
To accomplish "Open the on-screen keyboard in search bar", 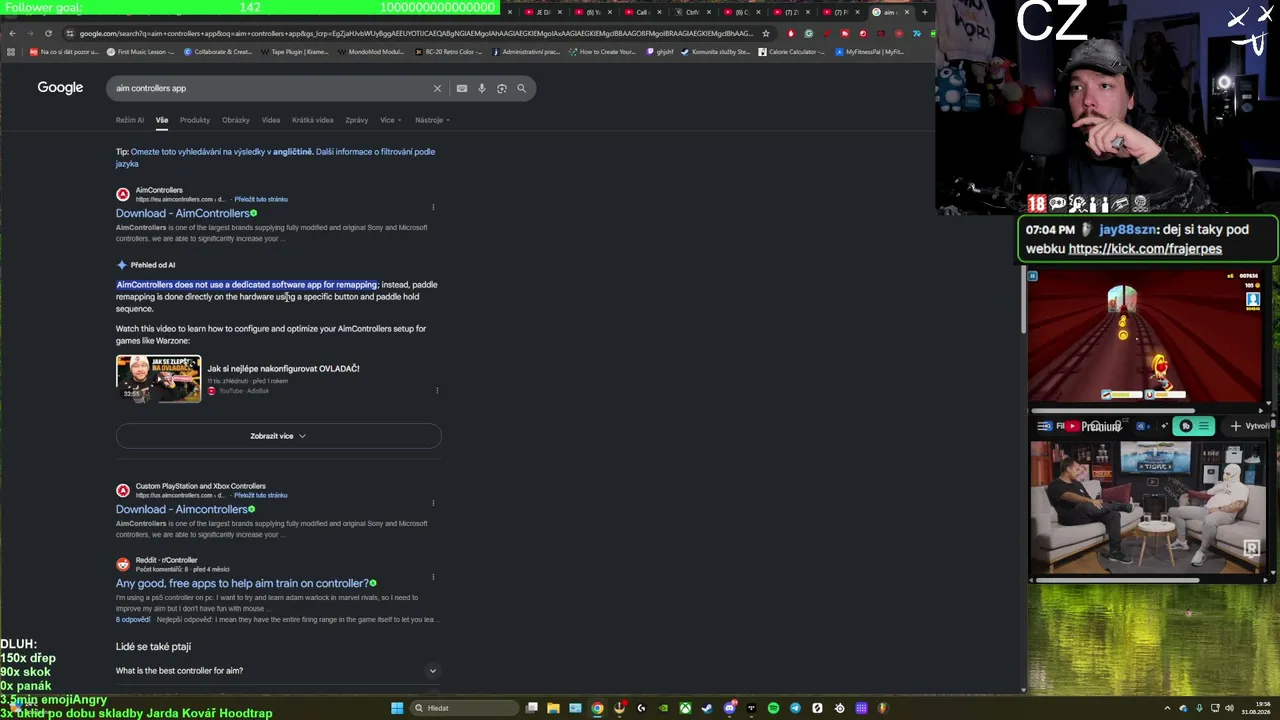I will click(x=461, y=88).
